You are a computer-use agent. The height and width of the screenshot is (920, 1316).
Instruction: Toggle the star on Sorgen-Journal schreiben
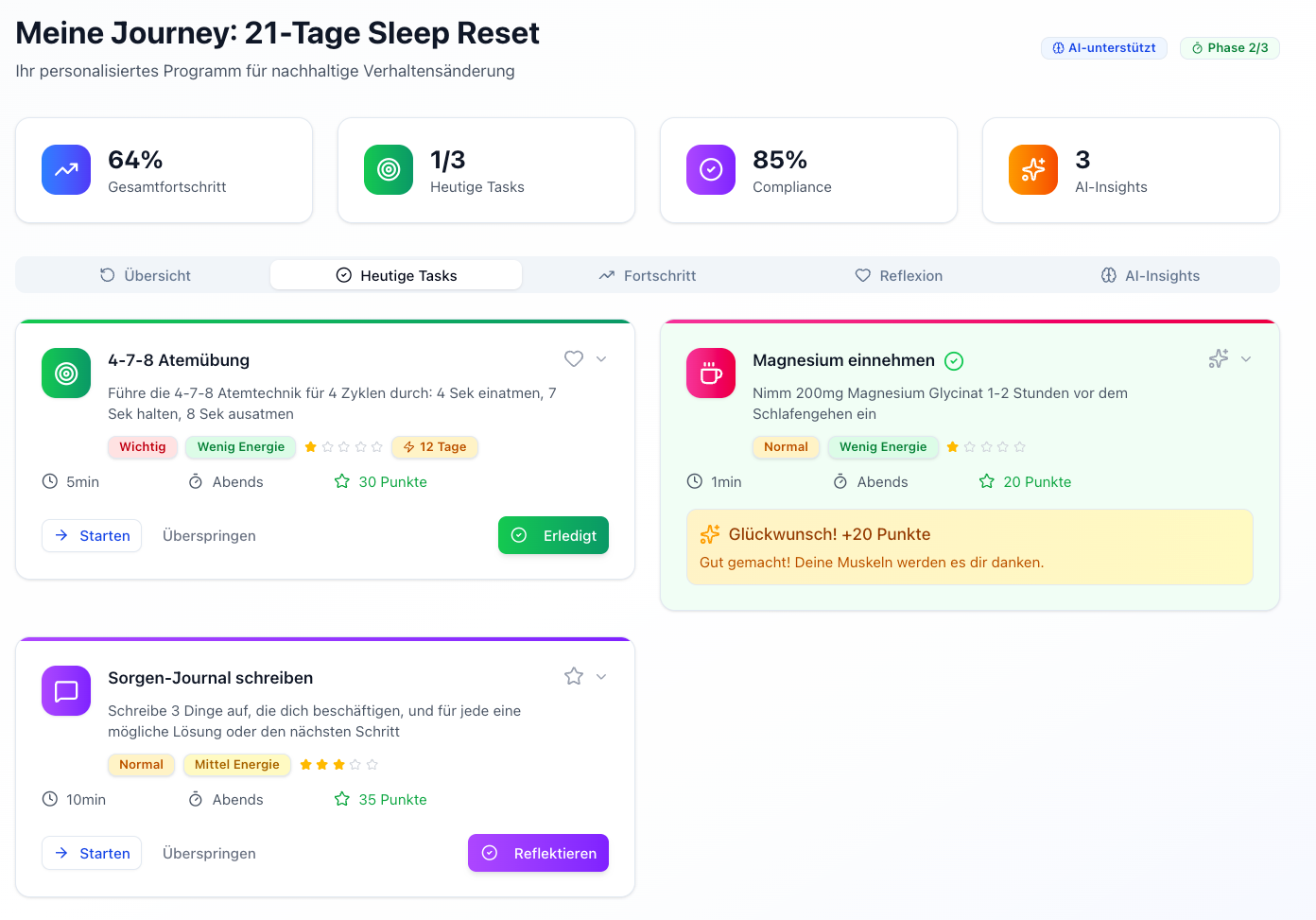pyautogui.click(x=573, y=676)
